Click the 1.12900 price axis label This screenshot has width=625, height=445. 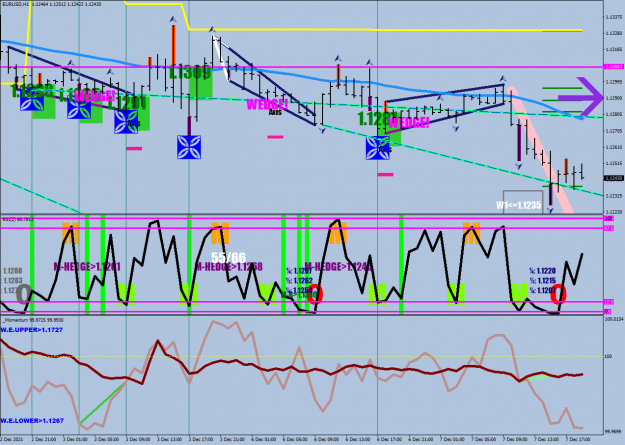[614, 98]
